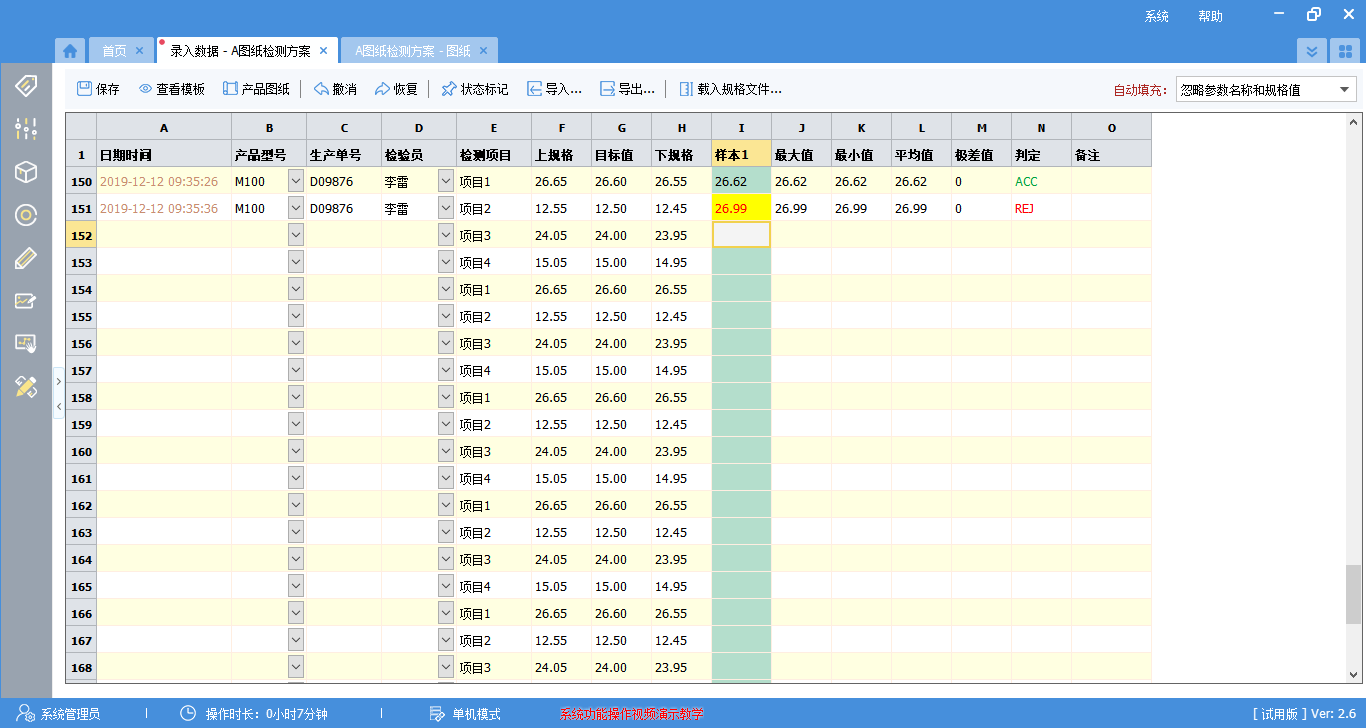Click 系统功能操作视频演示教学 link
This screenshot has height=728, width=1366.
pyautogui.click(x=631, y=714)
